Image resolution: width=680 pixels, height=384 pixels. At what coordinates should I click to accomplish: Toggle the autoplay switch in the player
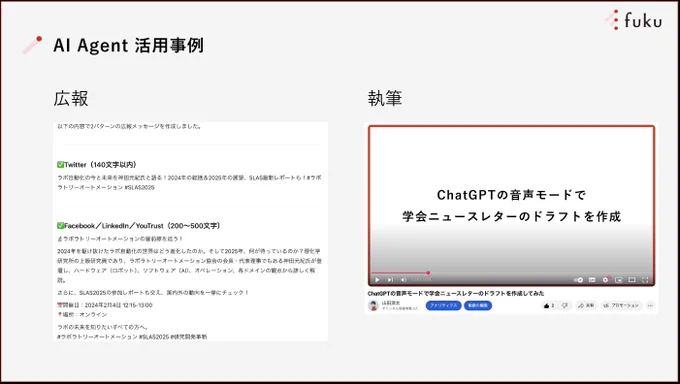578,280
